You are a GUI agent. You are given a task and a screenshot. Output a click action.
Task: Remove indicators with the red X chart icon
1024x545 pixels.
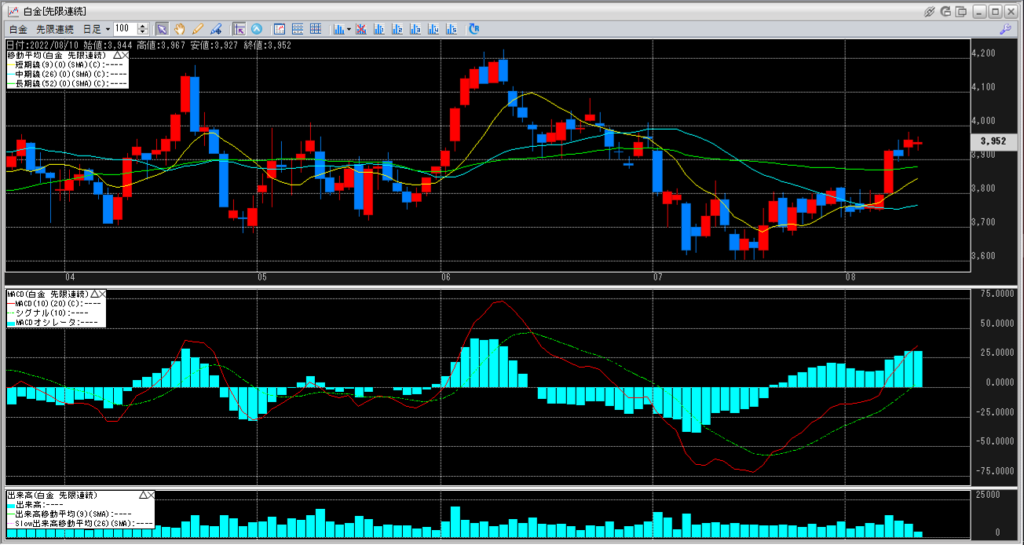[x=360, y=29]
